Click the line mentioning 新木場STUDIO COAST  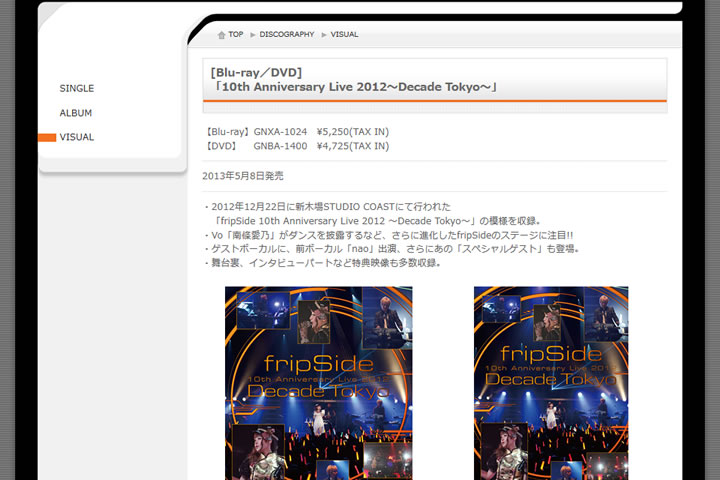(327, 207)
